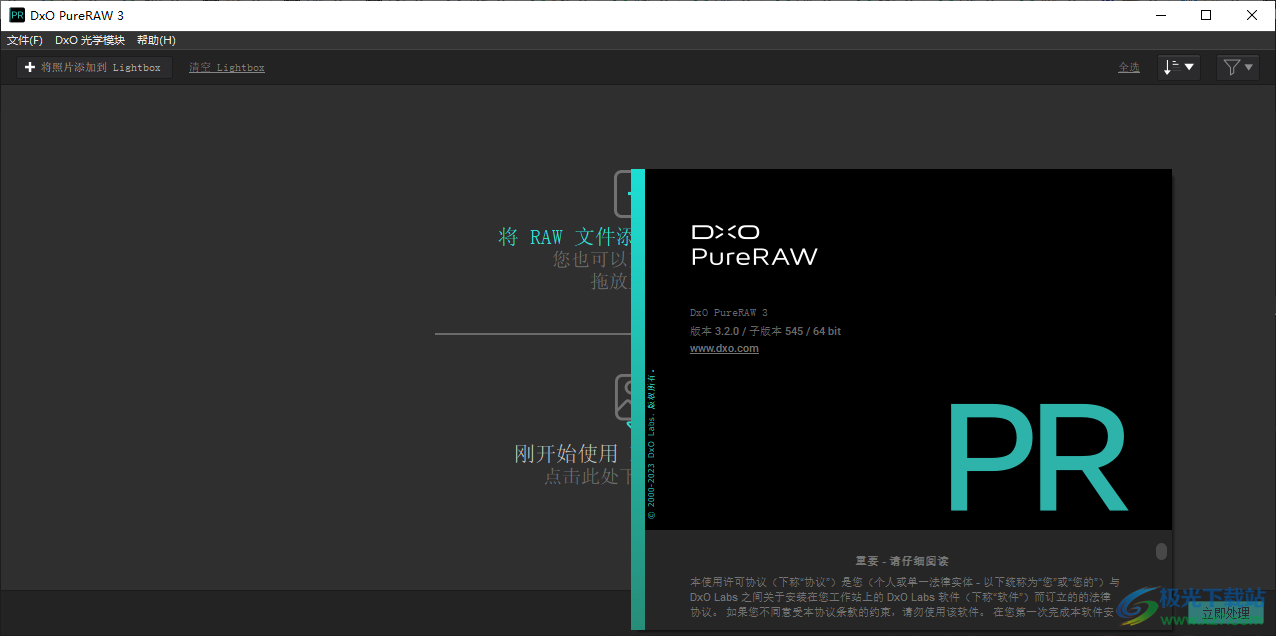Image resolution: width=1276 pixels, height=636 pixels.
Task: Open the 帮助(H) menu
Action: 156,40
